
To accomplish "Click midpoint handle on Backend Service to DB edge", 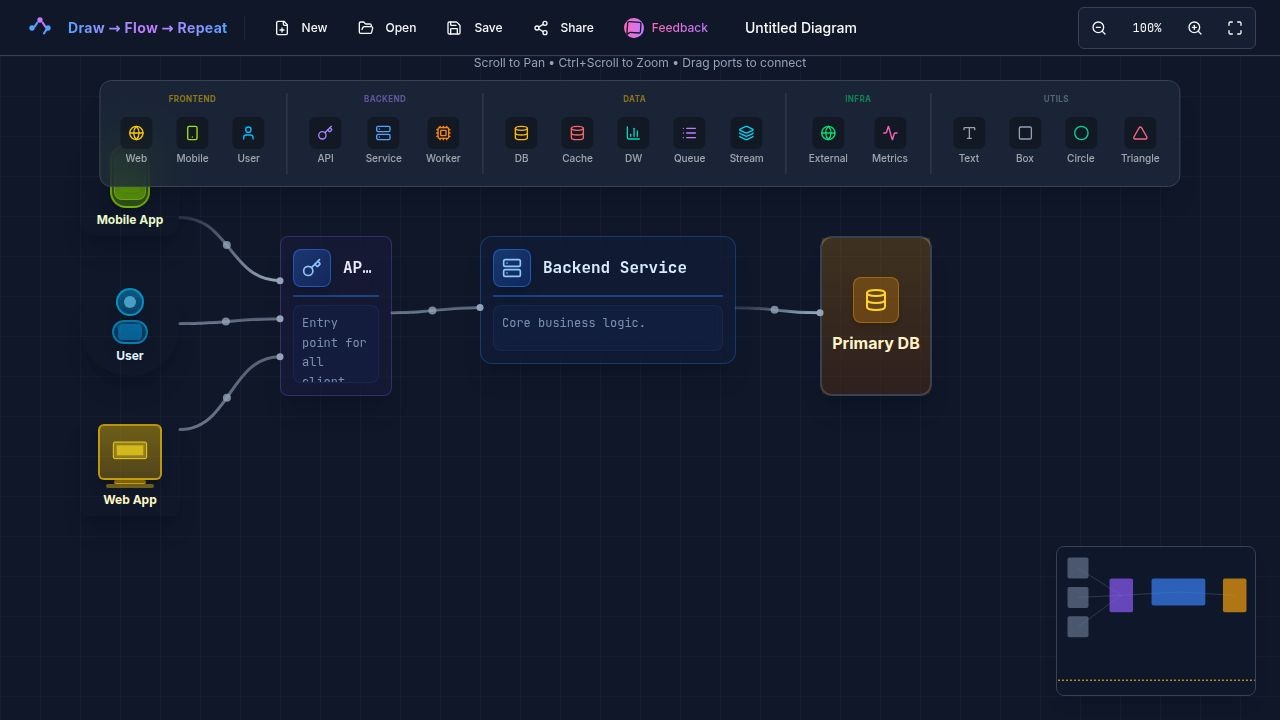I will click(x=774, y=310).
